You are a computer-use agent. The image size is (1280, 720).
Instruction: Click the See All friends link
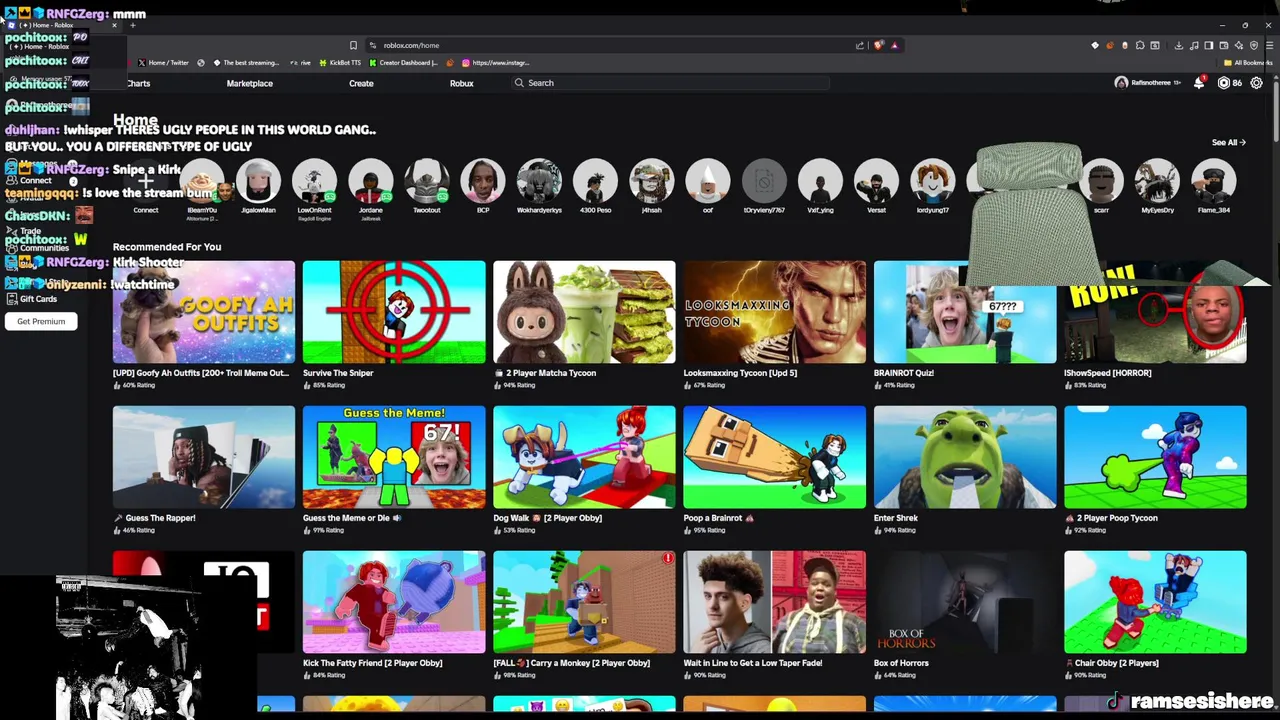point(1228,142)
